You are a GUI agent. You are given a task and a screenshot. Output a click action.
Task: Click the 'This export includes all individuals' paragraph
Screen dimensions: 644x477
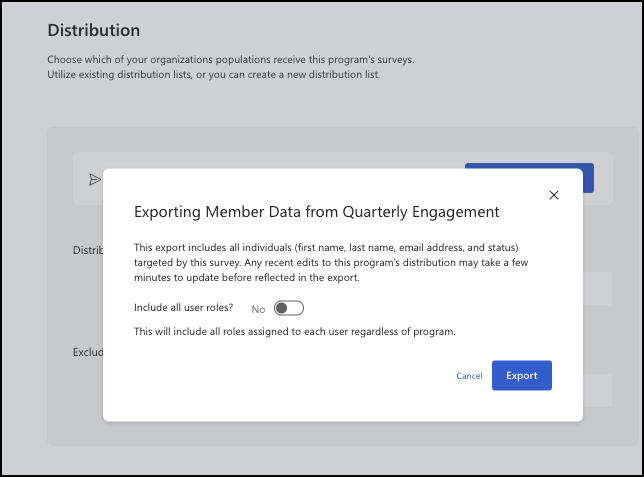click(x=331, y=263)
